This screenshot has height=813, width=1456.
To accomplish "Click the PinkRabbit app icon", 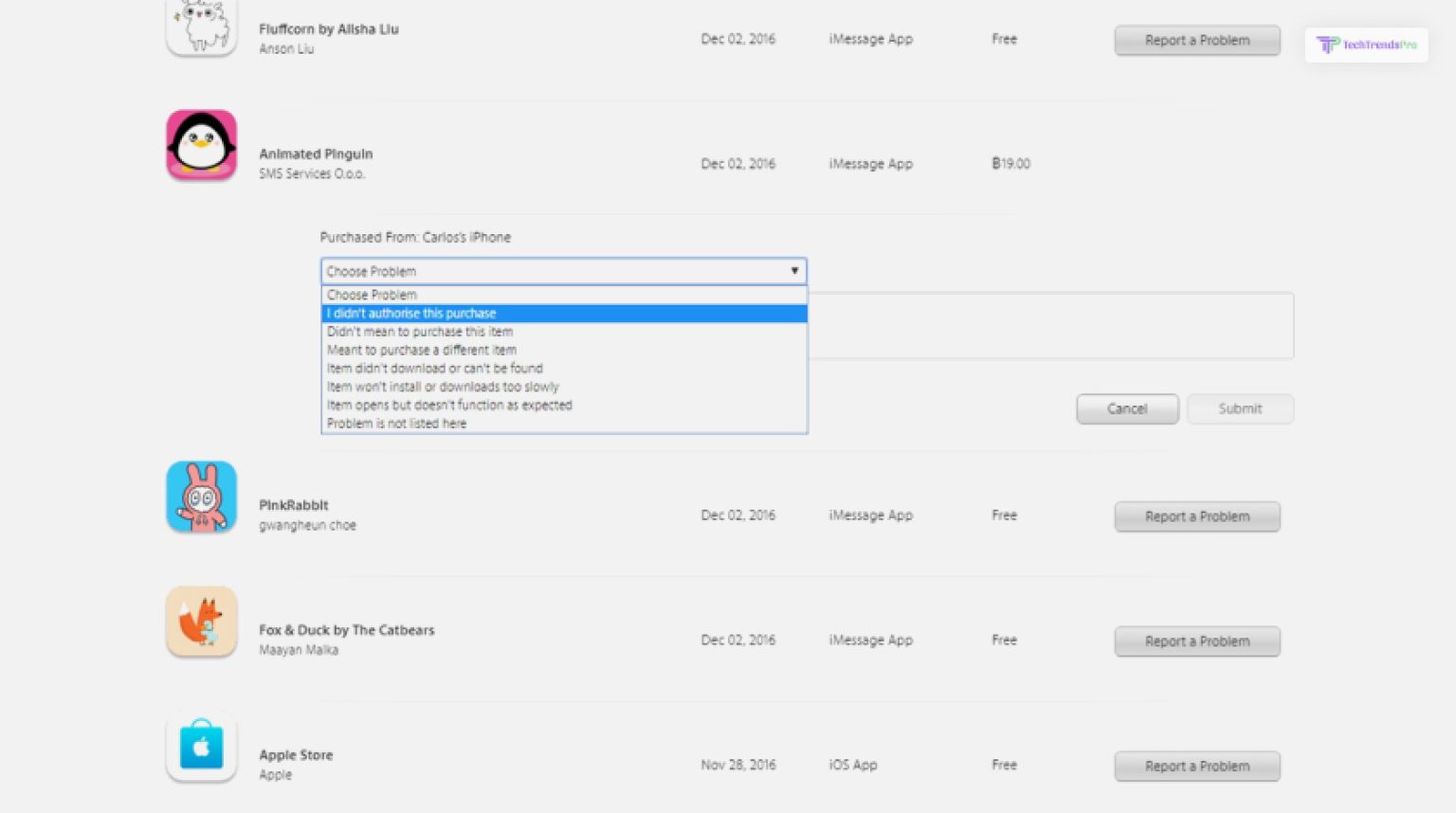I will point(201,497).
